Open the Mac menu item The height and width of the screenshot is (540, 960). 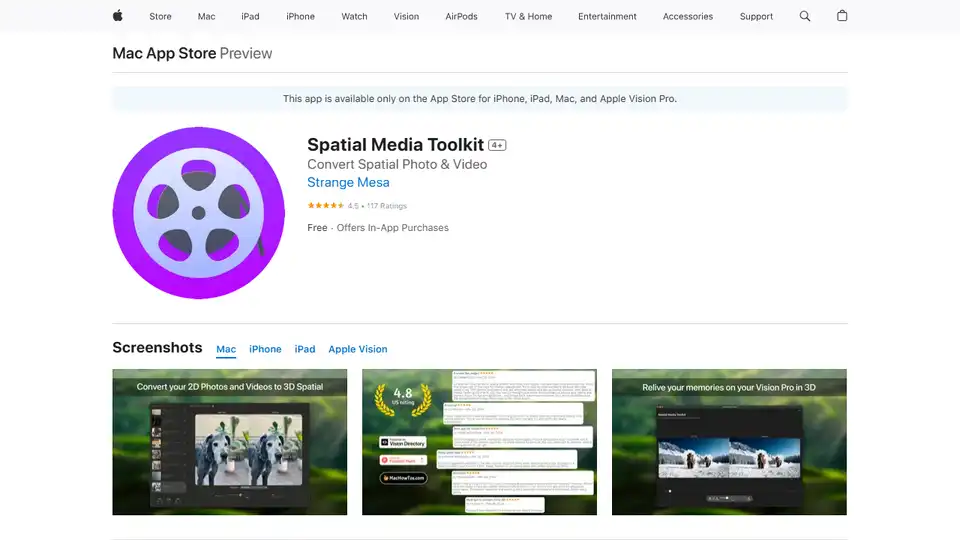tap(206, 17)
